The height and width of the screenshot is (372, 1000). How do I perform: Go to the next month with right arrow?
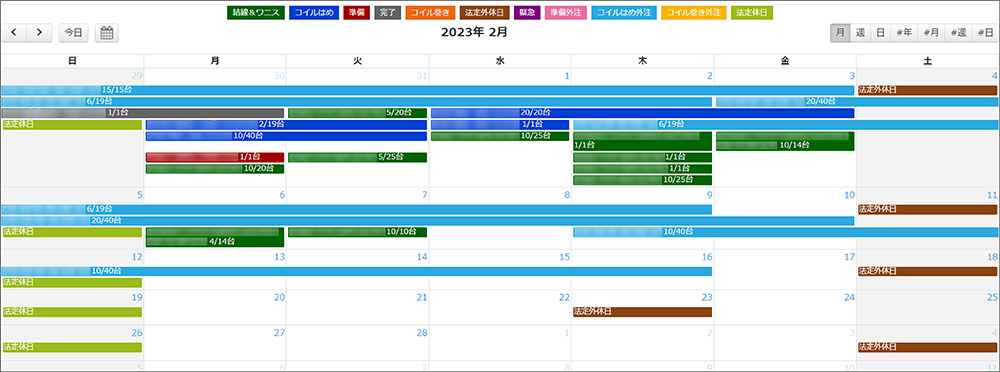(x=39, y=33)
